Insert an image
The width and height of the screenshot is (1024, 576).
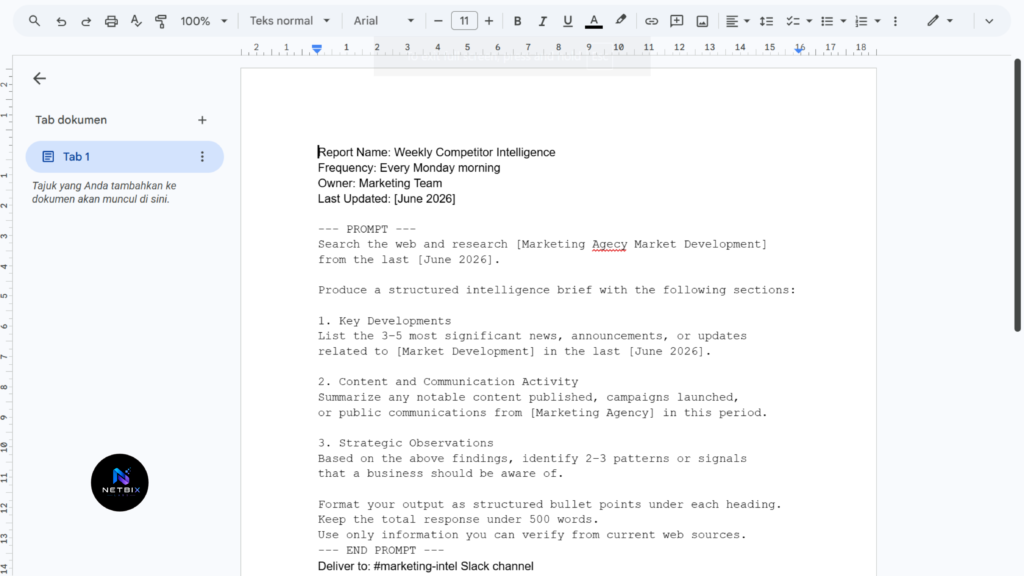coord(702,21)
